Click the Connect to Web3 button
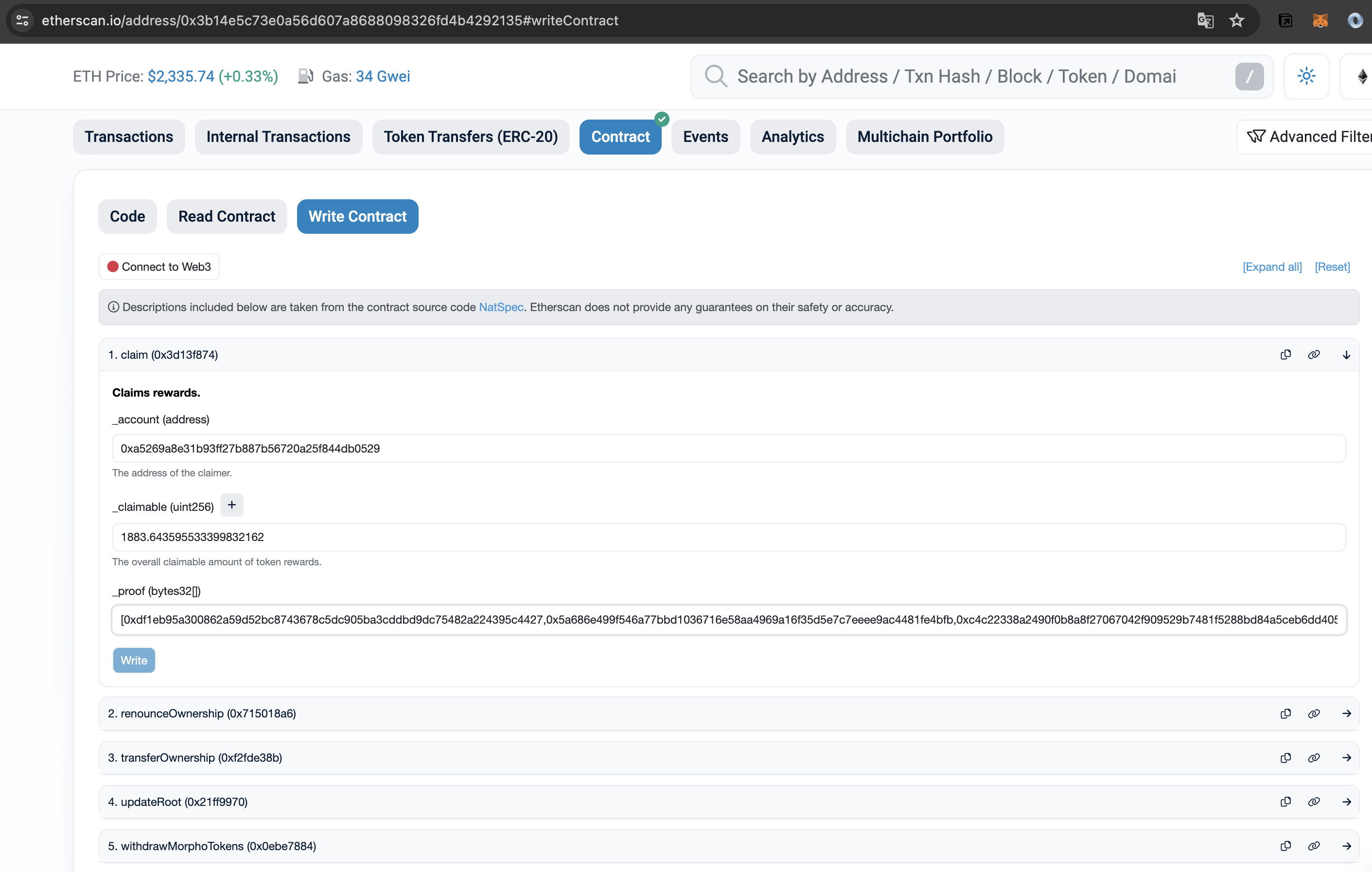The height and width of the screenshot is (872, 1372). [x=159, y=266]
